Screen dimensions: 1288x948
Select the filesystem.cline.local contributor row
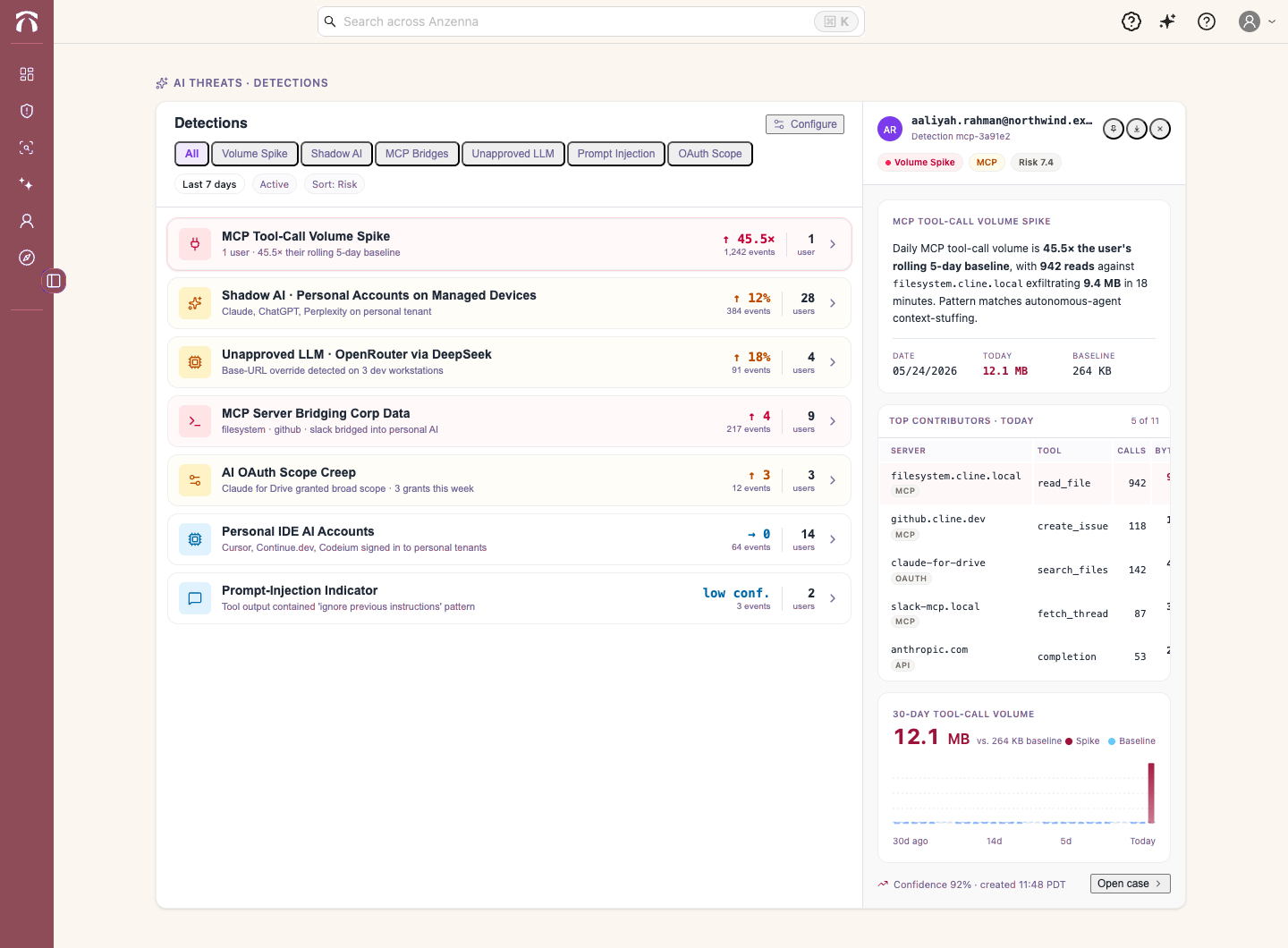point(1025,483)
